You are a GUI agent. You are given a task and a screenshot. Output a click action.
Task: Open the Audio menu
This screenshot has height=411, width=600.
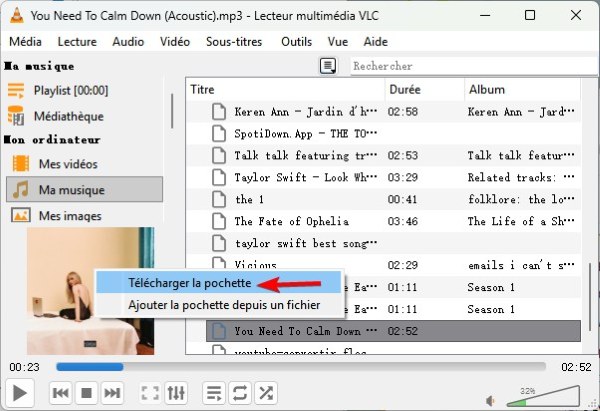click(128, 41)
